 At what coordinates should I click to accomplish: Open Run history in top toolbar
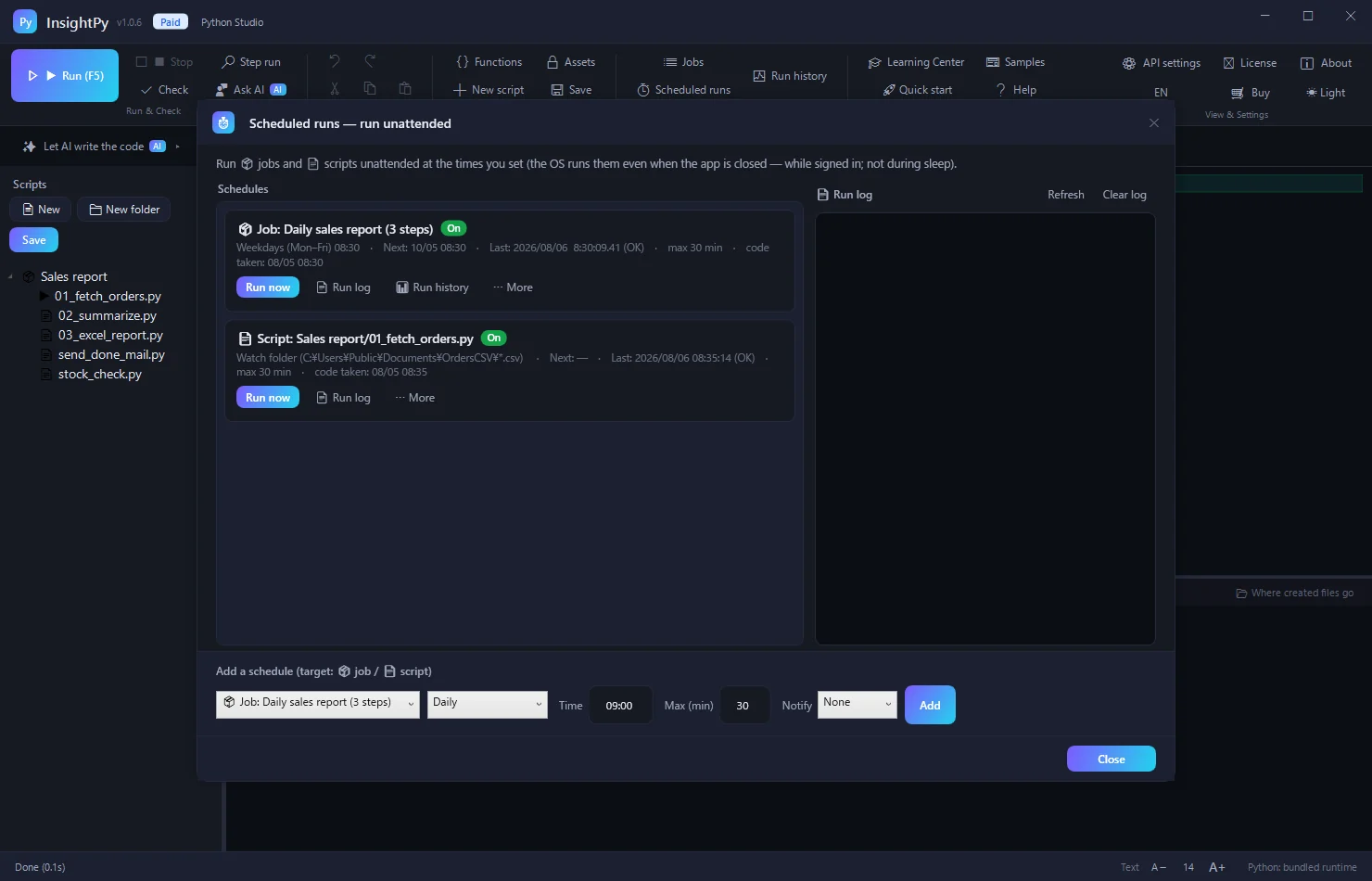tap(790, 76)
